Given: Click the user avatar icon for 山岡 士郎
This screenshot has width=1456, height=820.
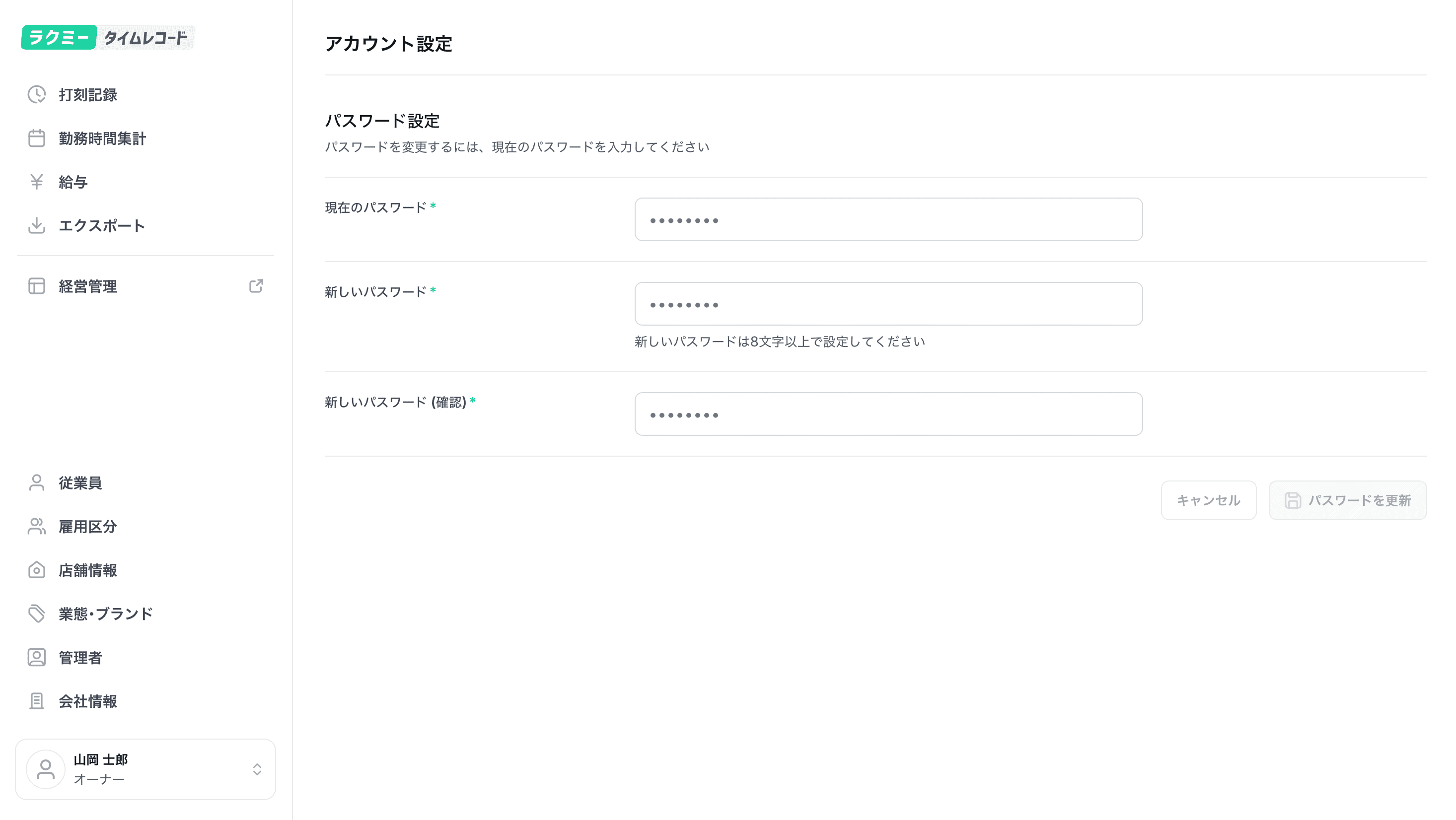Looking at the screenshot, I should coord(46,769).
